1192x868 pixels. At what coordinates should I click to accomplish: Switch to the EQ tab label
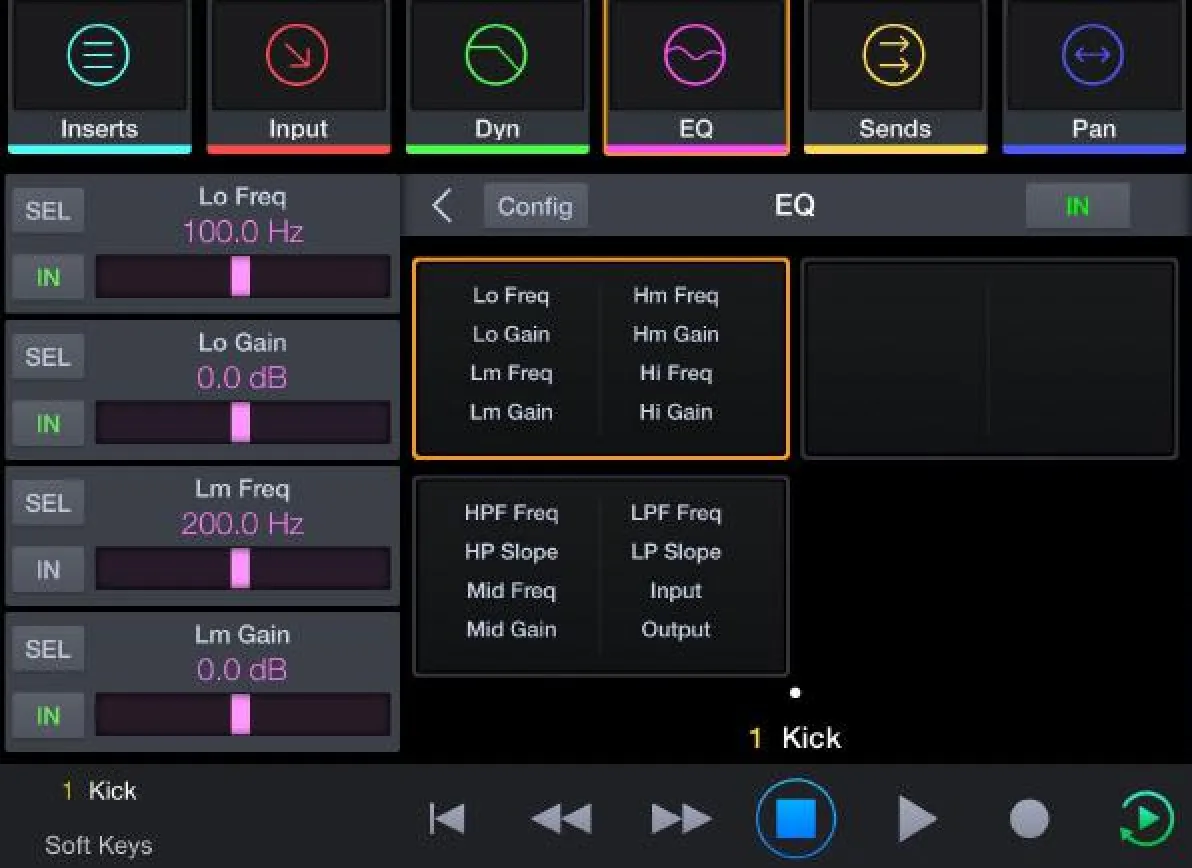pyautogui.click(x=696, y=128)
